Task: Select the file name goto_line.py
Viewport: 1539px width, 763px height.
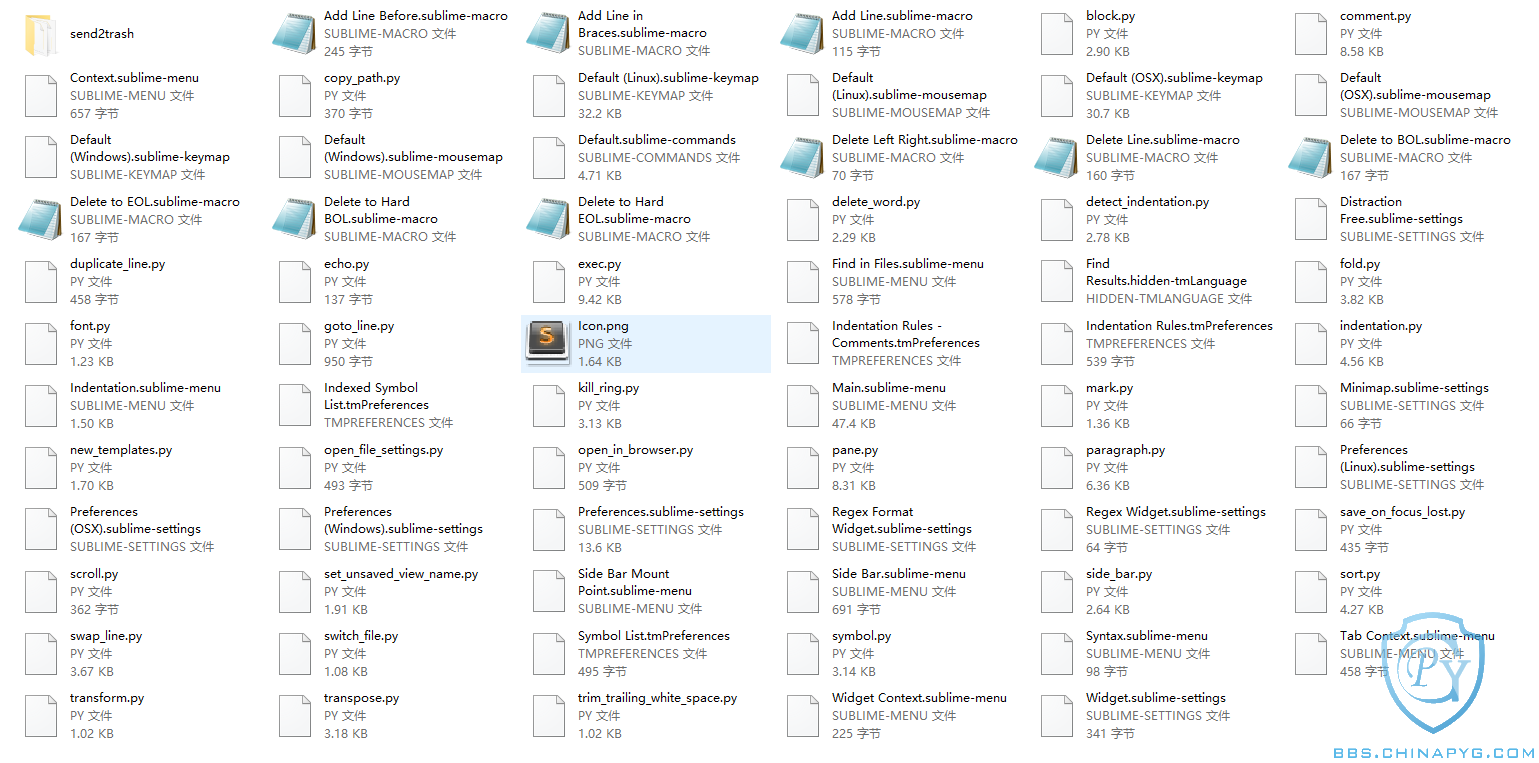Action: click(359, 326)
